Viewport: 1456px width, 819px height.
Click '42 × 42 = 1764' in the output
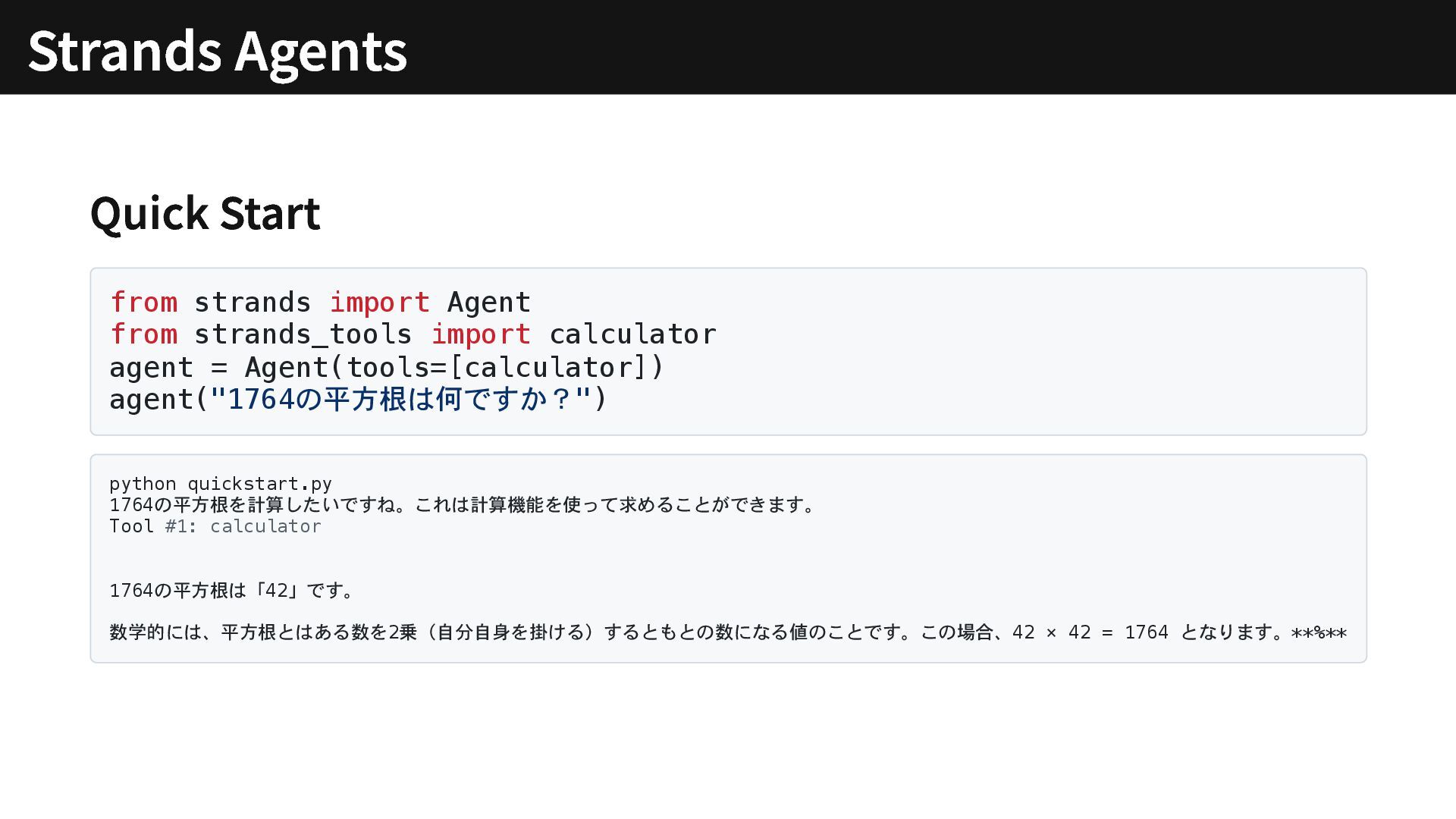pos(1090,632)
